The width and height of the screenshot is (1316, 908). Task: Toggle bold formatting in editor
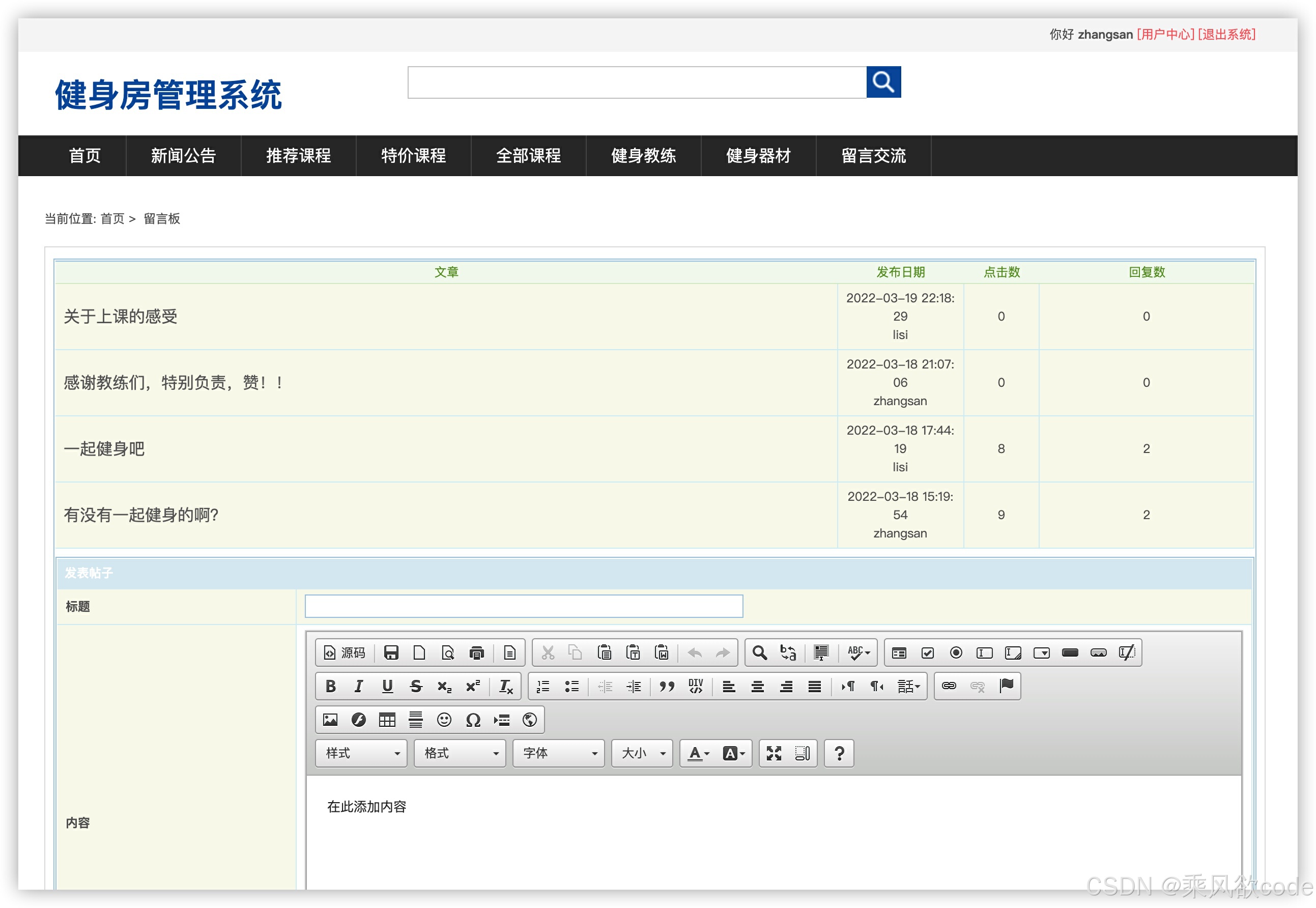coord(330,686)
